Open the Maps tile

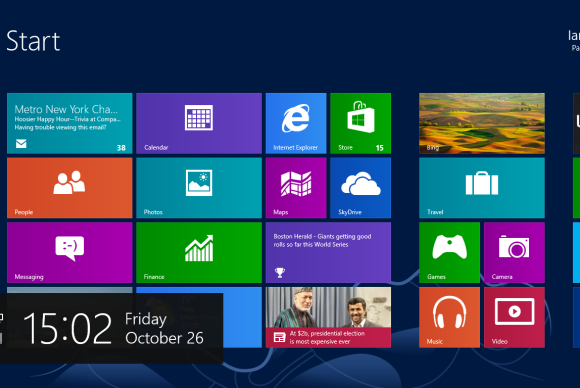(x=296, y=188)
